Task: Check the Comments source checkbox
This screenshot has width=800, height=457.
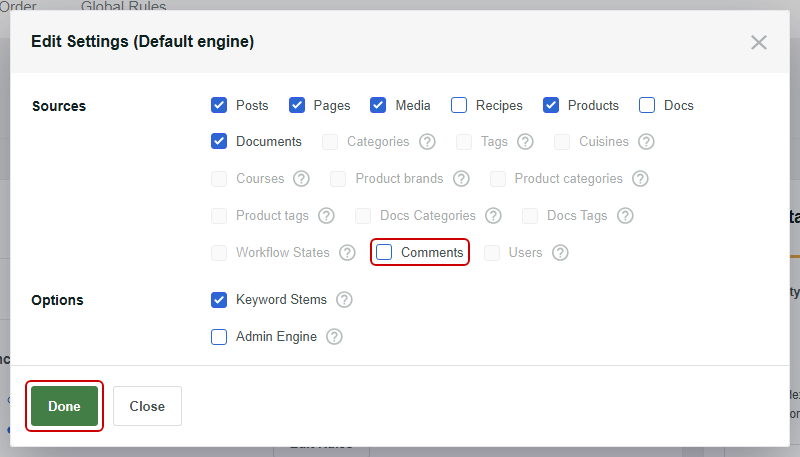Action: point(384,252)
